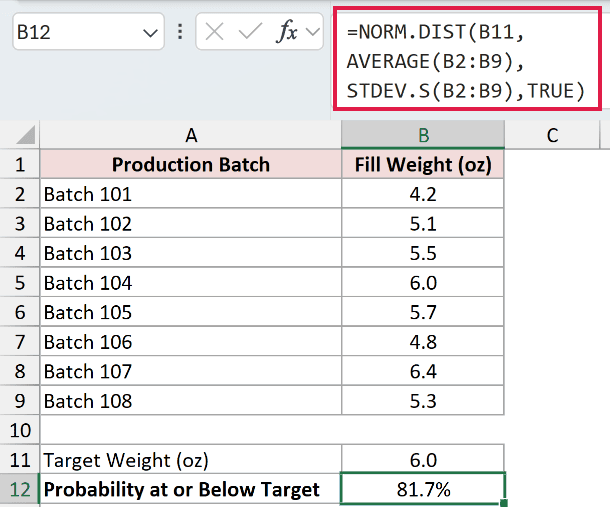610x507 pixels.
Task: Click the Name Box showing B12
Action: (88, 32)
